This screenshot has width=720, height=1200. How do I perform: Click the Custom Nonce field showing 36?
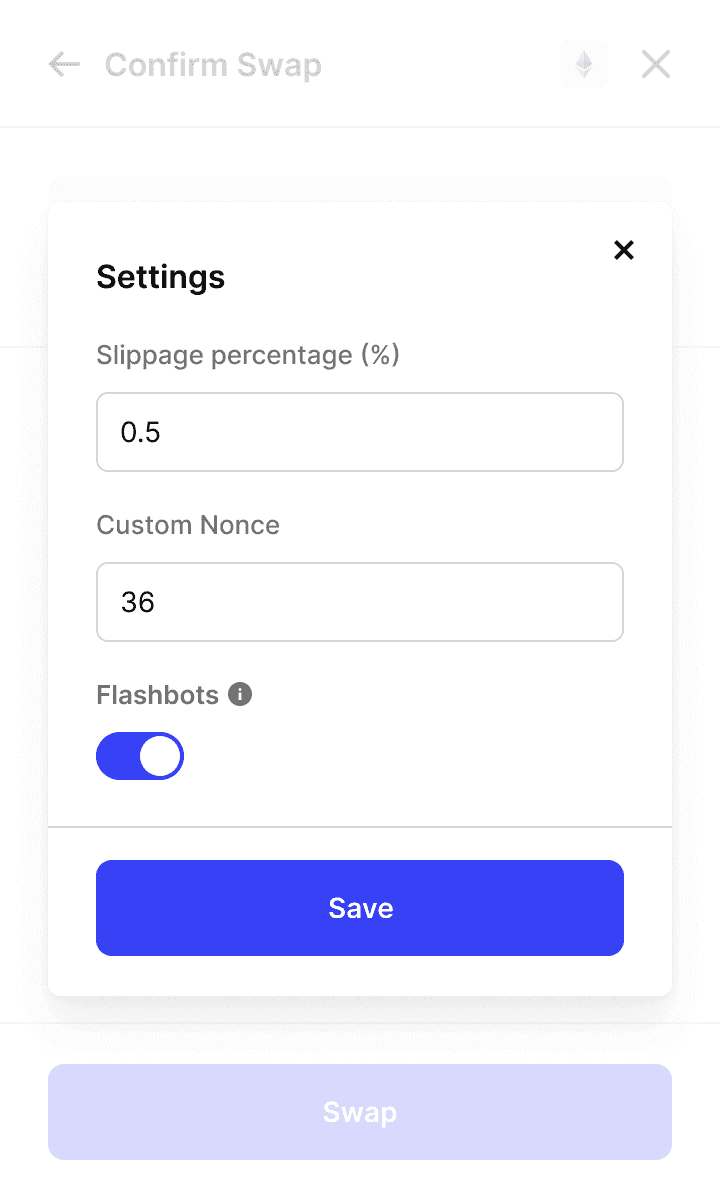pos(360,602)
